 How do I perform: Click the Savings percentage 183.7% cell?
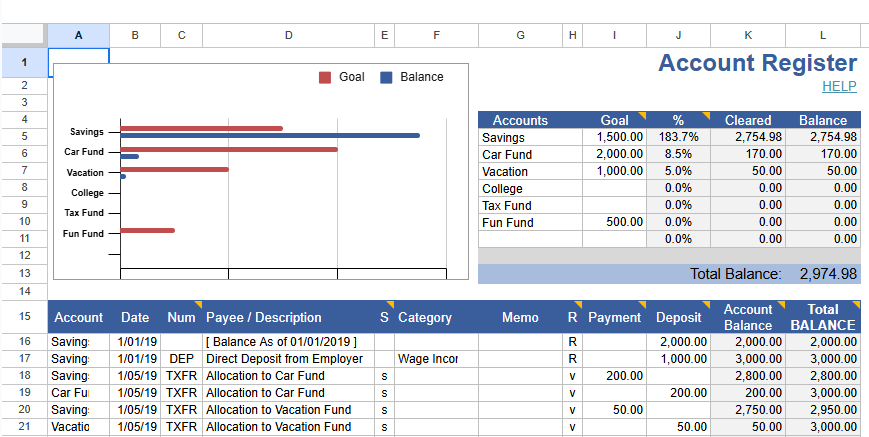click(x=678, y=137)
